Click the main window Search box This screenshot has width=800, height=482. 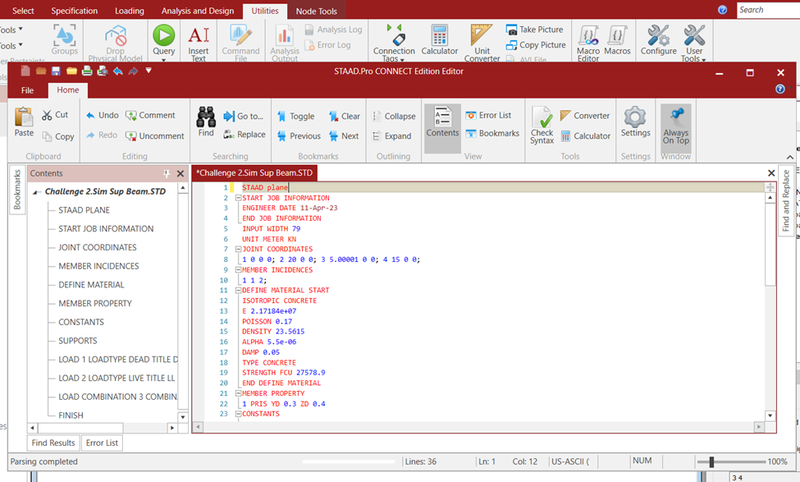(x=768, y=10)
